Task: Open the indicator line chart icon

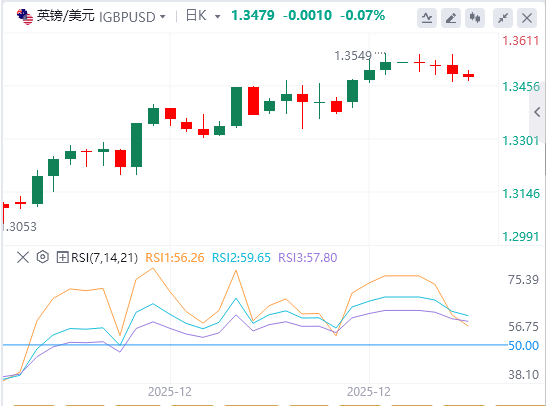Action: tap(427, 17)
